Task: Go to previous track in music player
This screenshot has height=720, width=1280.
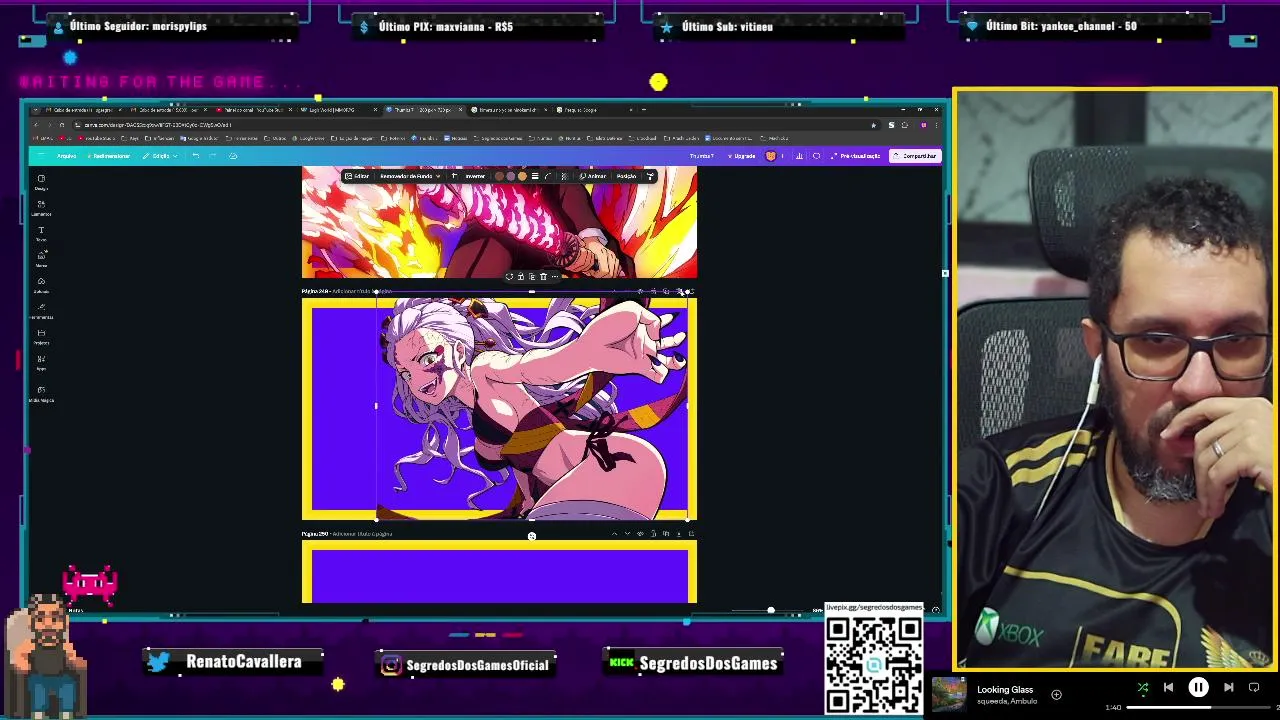Action: [1168, 688]
